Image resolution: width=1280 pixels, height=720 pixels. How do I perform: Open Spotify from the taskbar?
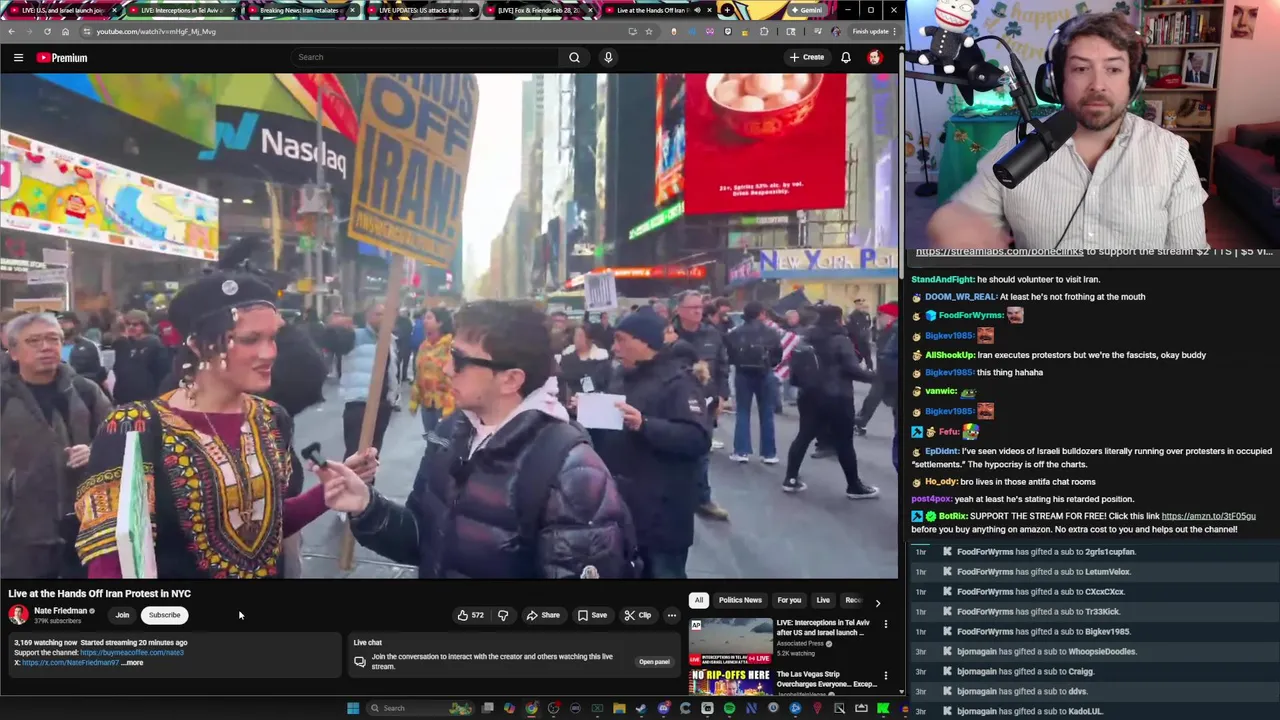point(729,708)
